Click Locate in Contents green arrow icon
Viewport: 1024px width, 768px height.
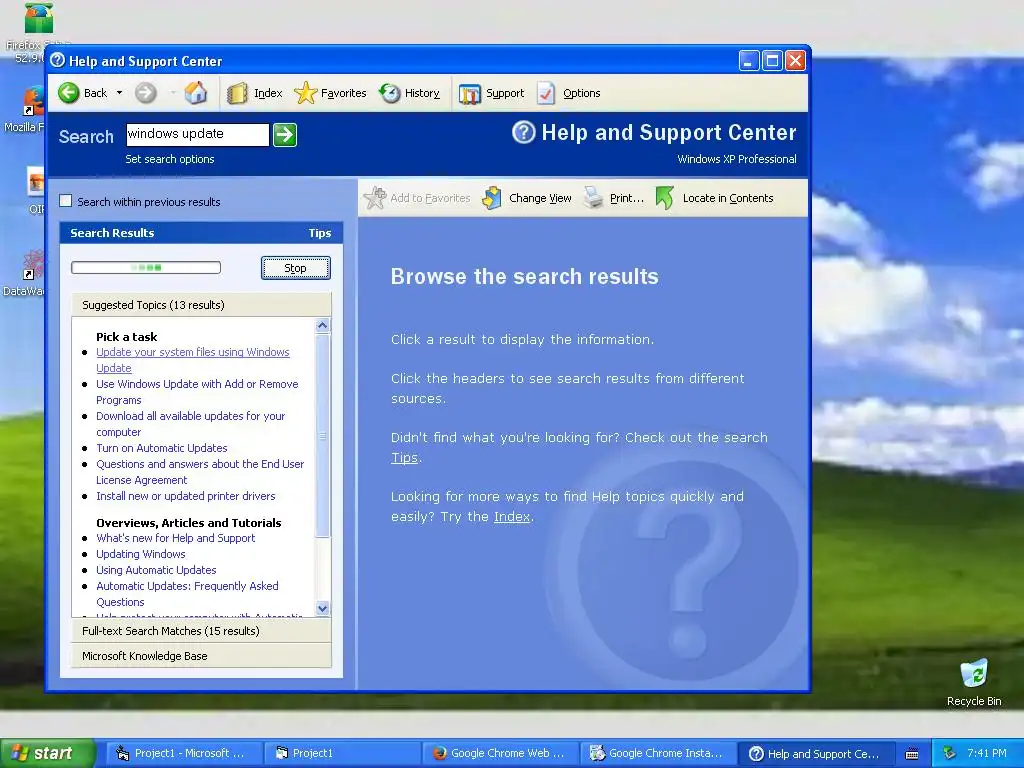664,198
